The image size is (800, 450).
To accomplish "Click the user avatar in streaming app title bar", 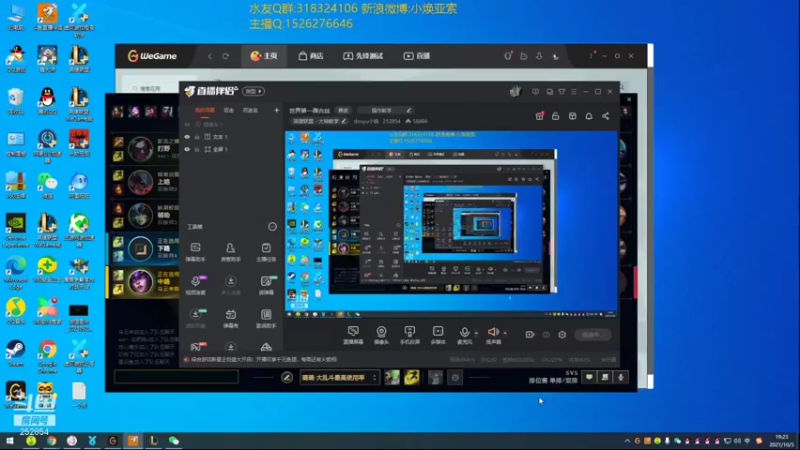I will point(515,91).
